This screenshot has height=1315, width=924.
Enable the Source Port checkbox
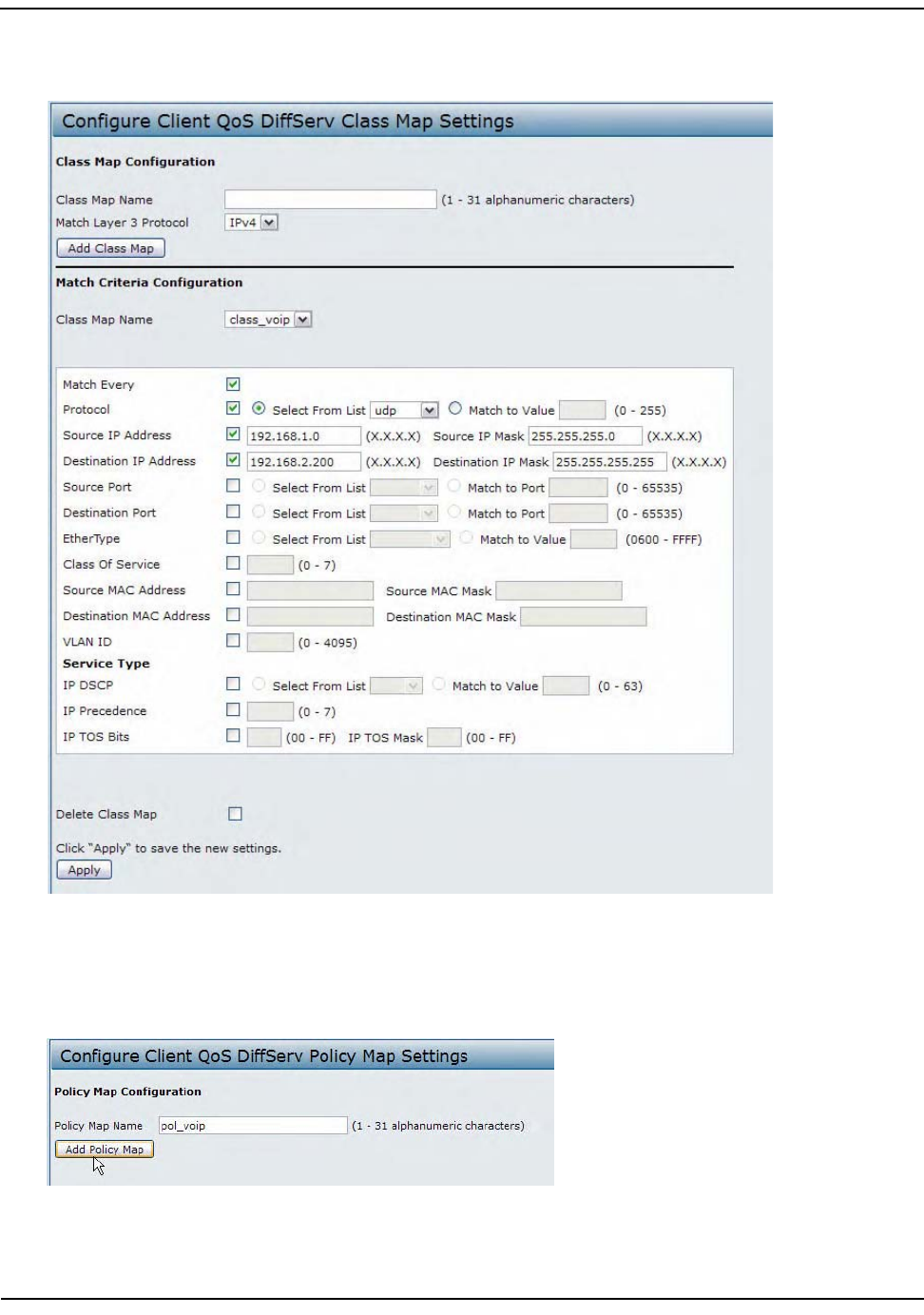[233, 485]
